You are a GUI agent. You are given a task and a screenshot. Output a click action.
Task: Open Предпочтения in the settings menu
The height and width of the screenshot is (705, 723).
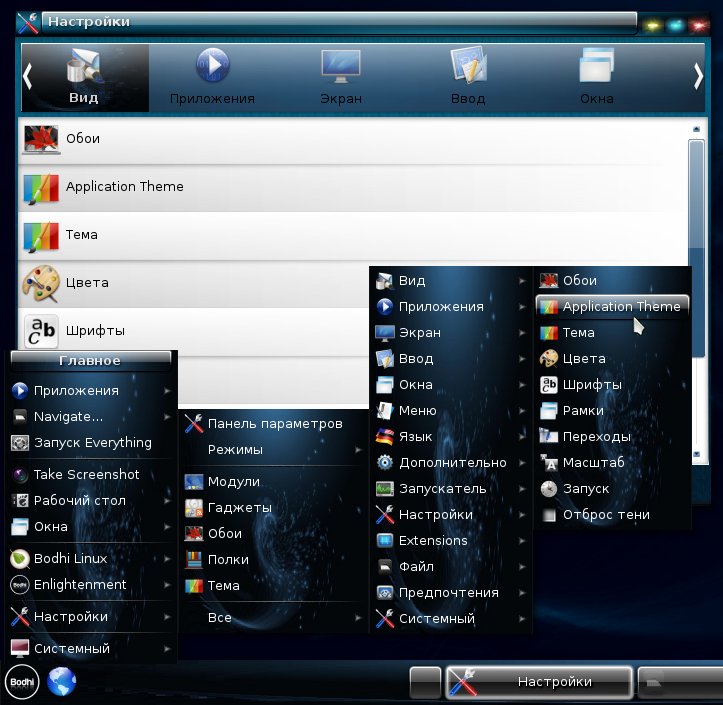pyautogui.click(x=450, y=592)
